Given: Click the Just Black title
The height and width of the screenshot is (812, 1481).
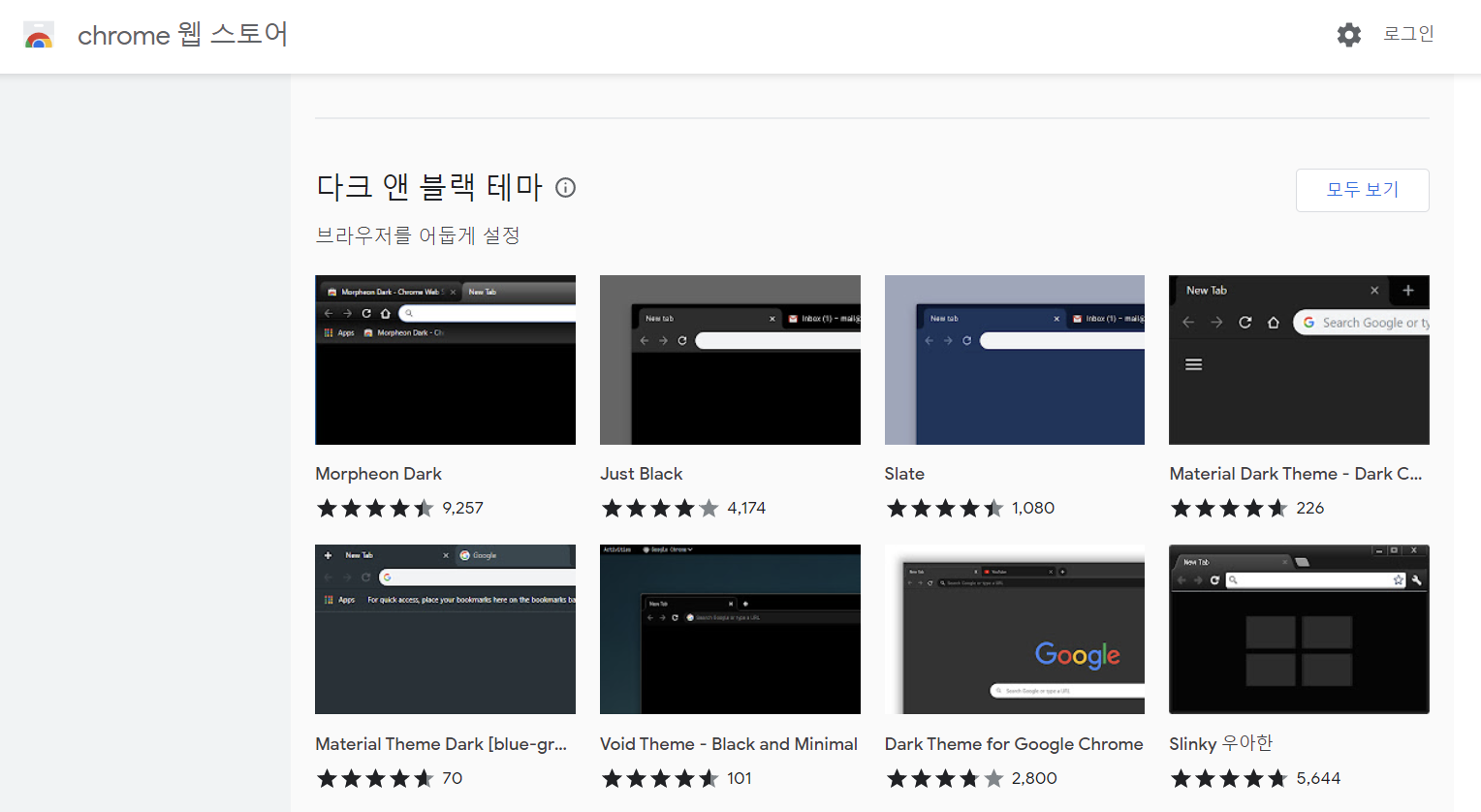Looking at the screenshot, I should 641,474.
